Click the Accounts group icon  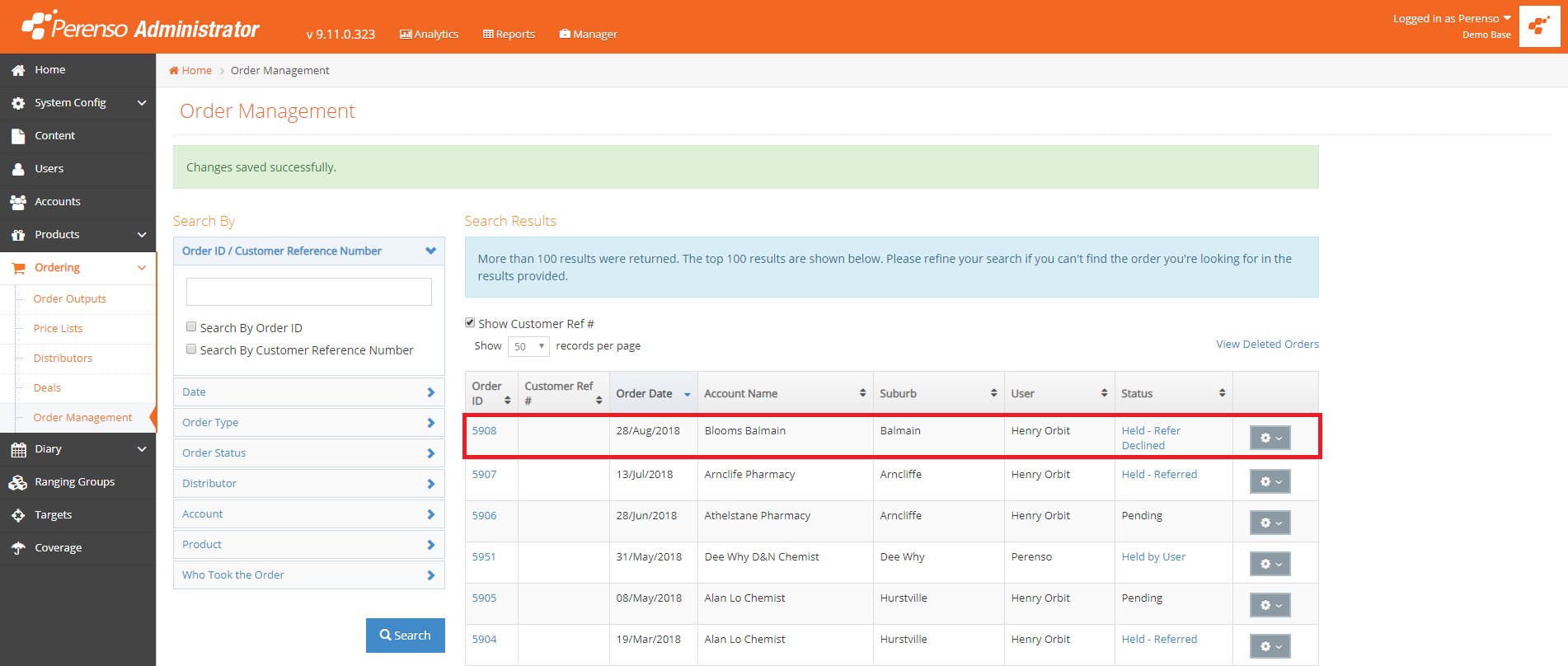[18, 202]
